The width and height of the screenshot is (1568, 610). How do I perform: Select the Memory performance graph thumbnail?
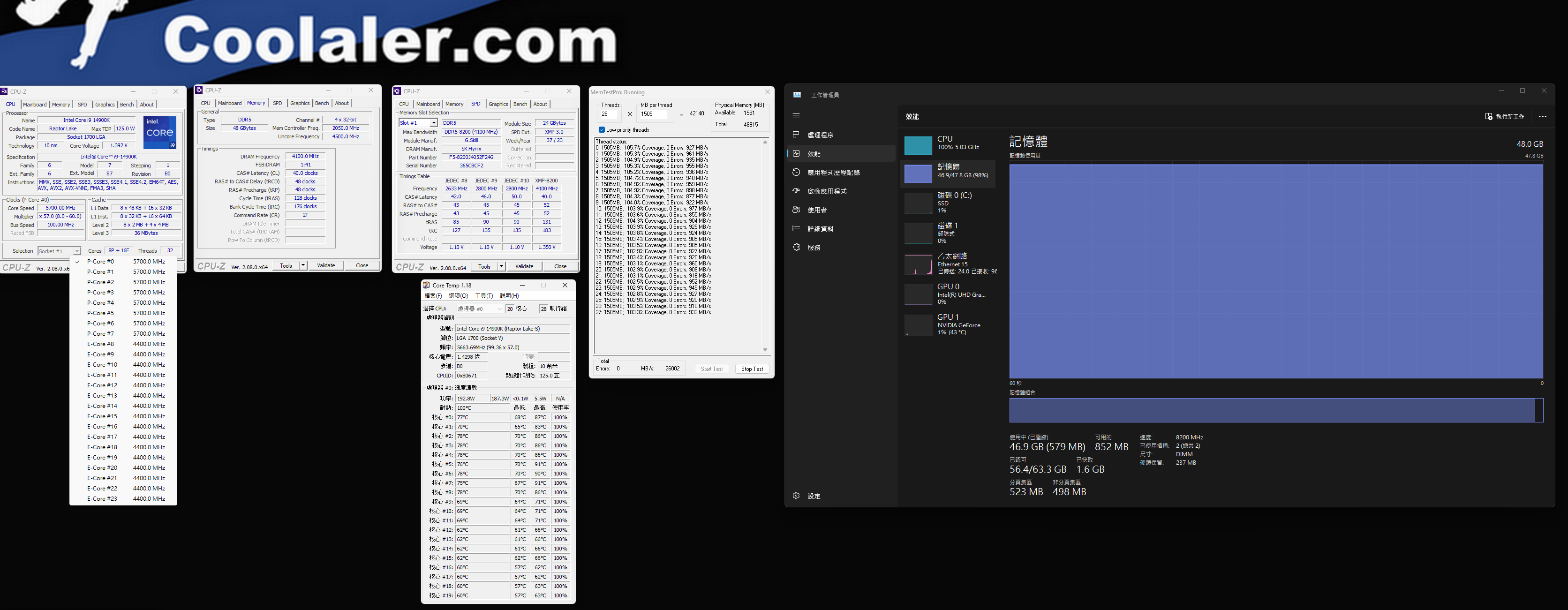[918, 173]
